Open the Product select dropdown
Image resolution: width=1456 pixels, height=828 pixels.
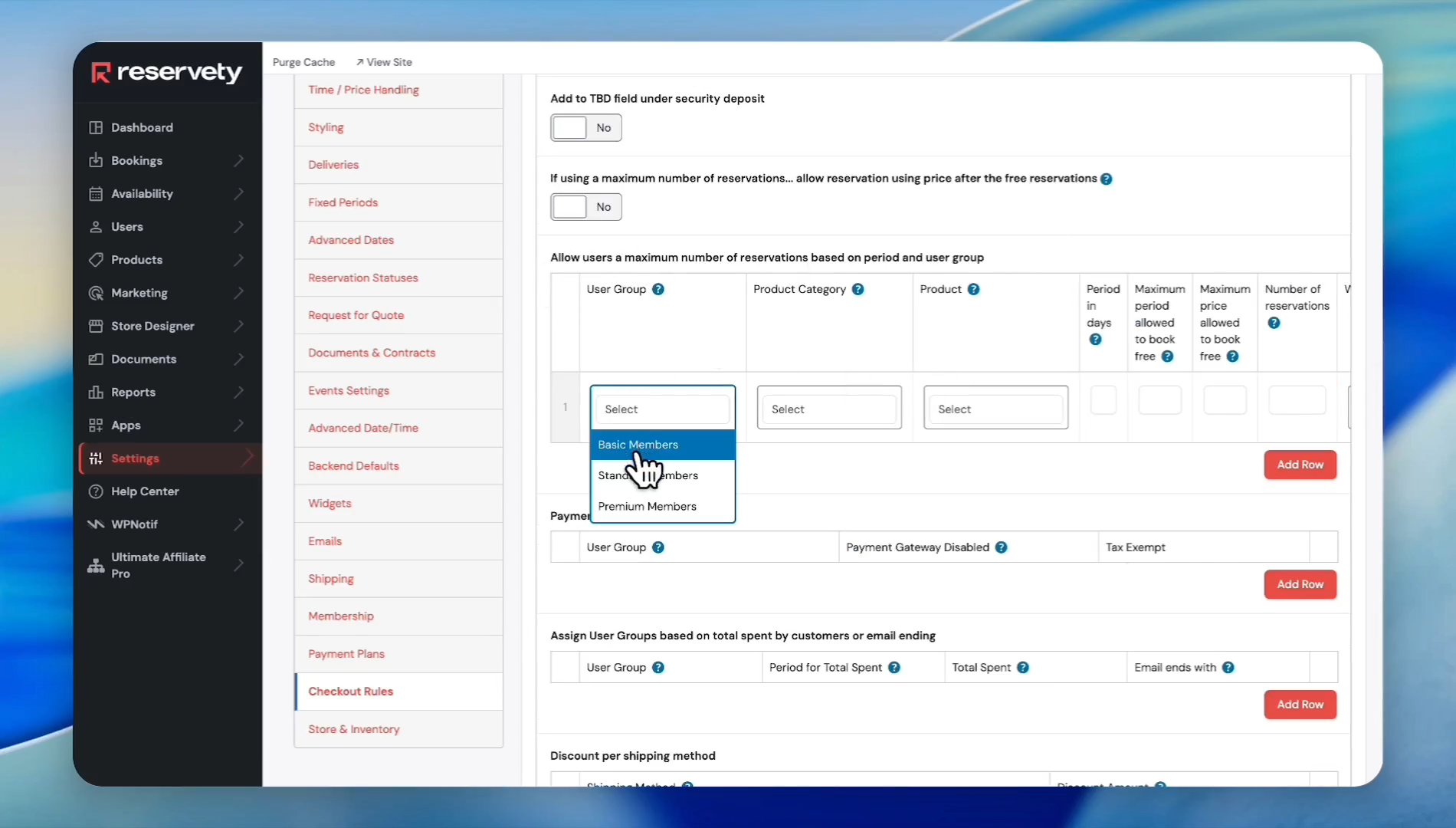tap(995, 409)
